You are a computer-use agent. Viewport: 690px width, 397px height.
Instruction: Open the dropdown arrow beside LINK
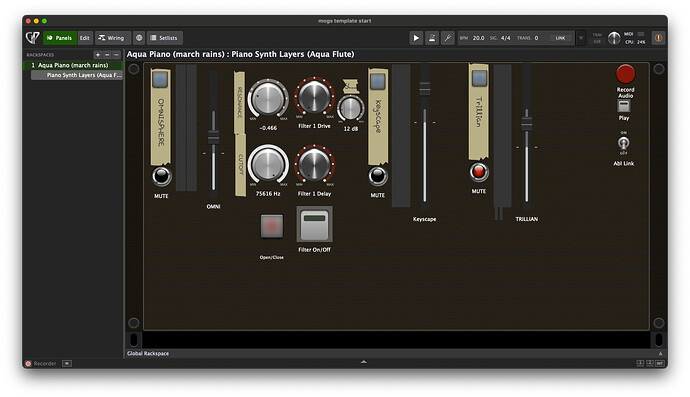tap(581, 38)
